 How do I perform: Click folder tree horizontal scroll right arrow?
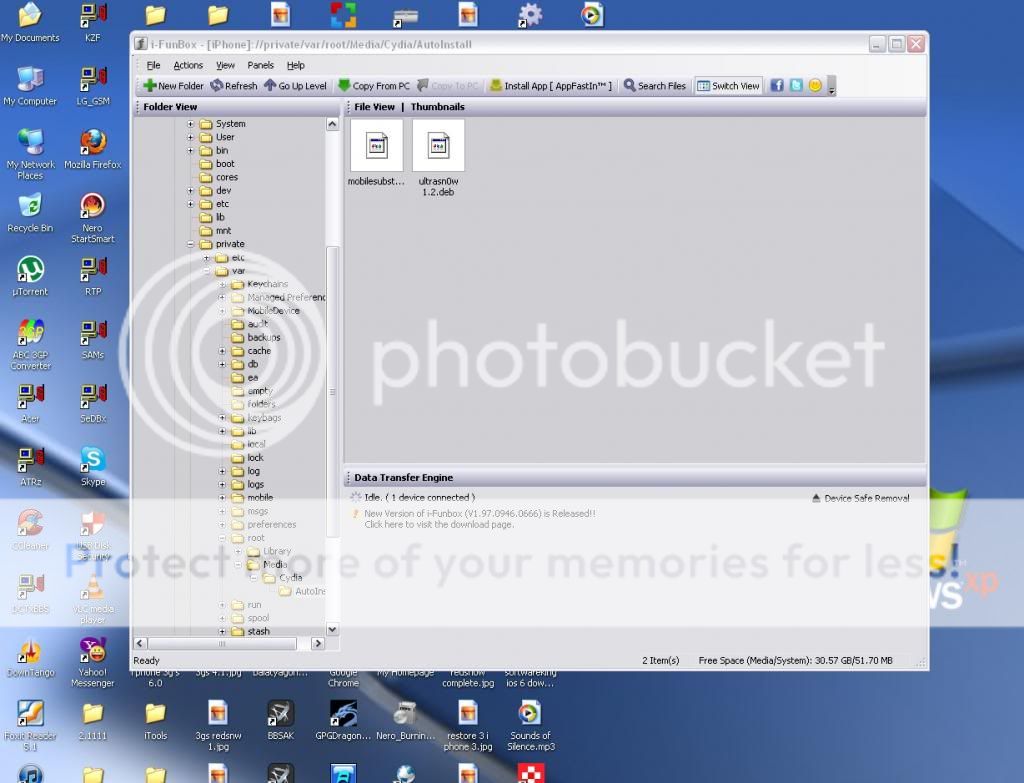318,644
